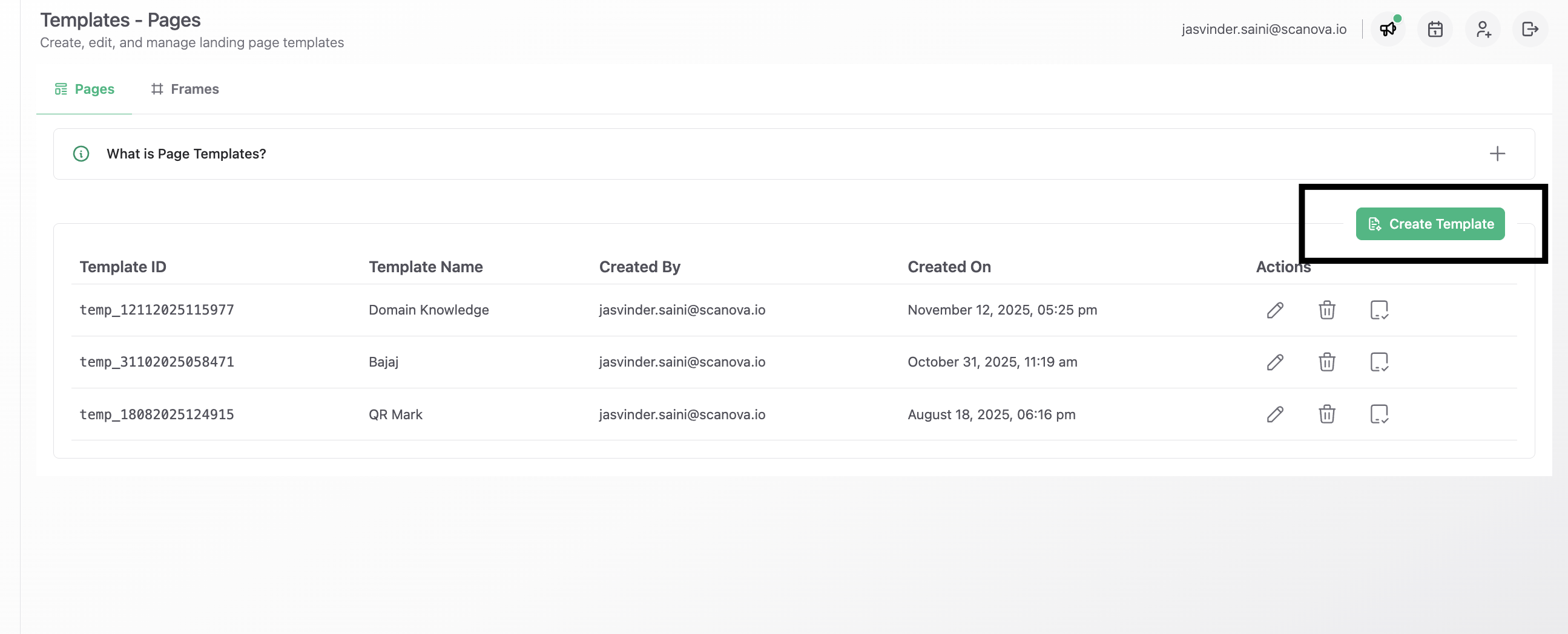The width and height of the screenshot is (1568, 634).
Task: Select template ID temp_31102025058471
Action: (x=156, y=362)
